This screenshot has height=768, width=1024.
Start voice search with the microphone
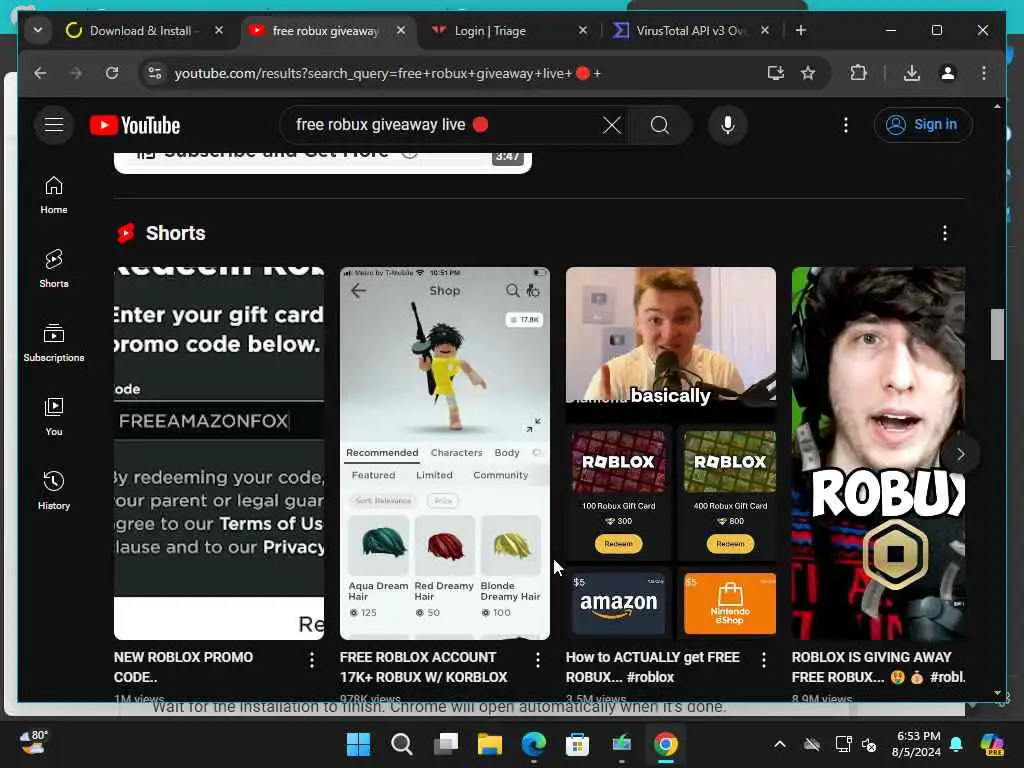(728, 125)
